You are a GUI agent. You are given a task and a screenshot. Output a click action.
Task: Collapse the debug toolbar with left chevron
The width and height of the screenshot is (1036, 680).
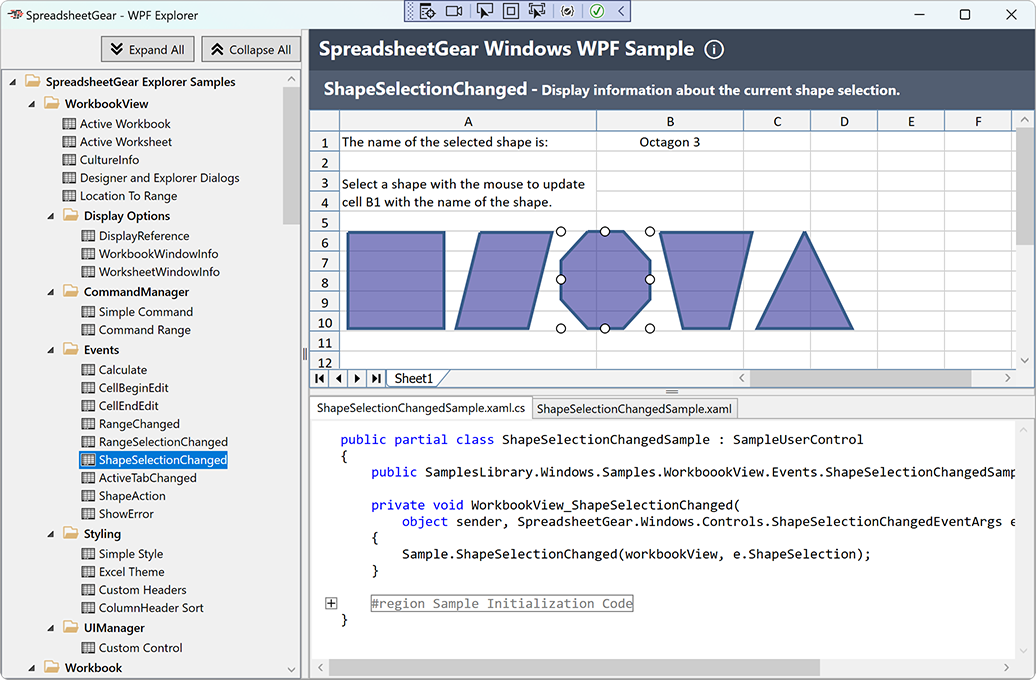pos(621,11)
